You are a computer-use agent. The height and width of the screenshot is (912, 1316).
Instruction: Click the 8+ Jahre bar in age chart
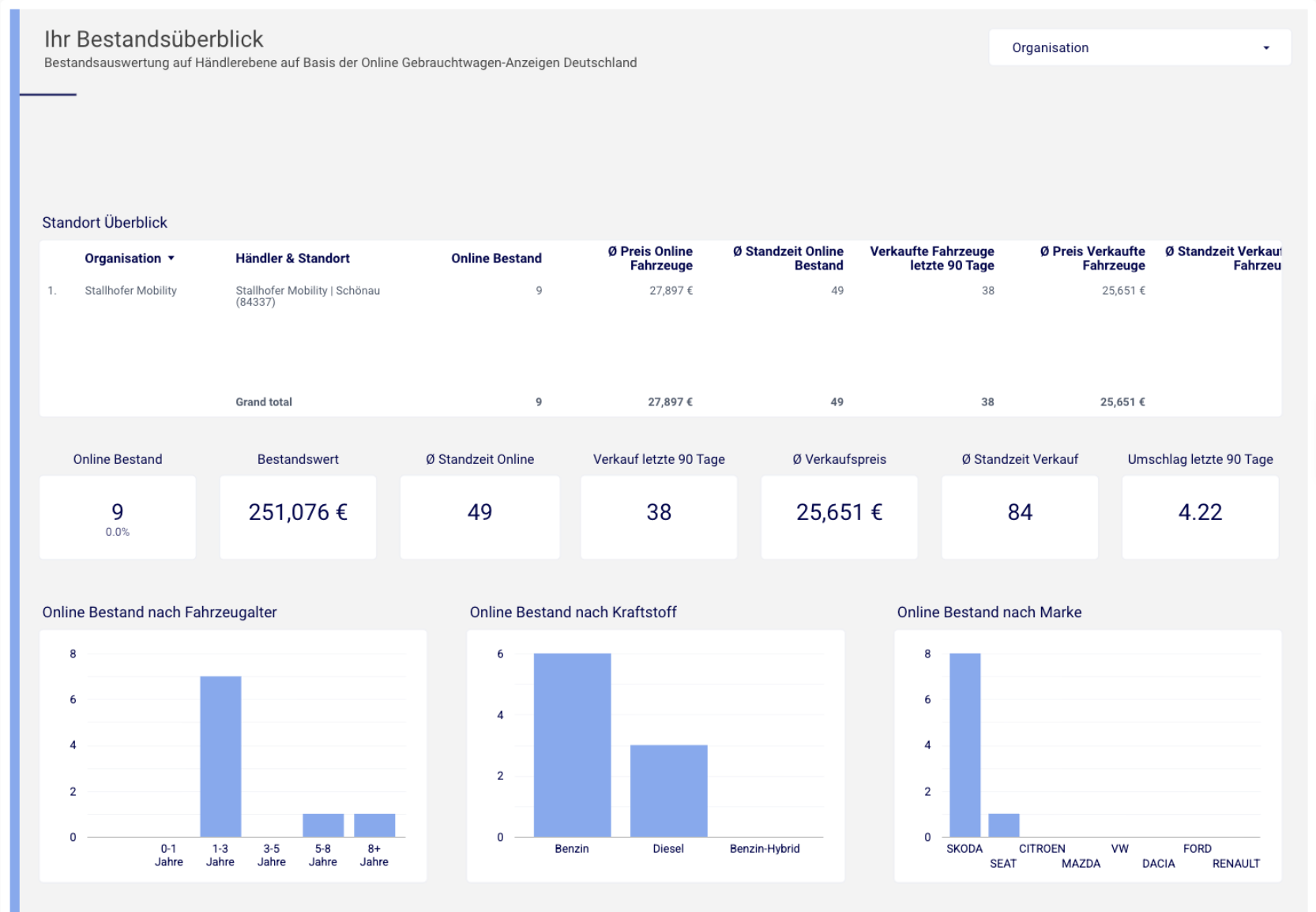coord(374,825)
